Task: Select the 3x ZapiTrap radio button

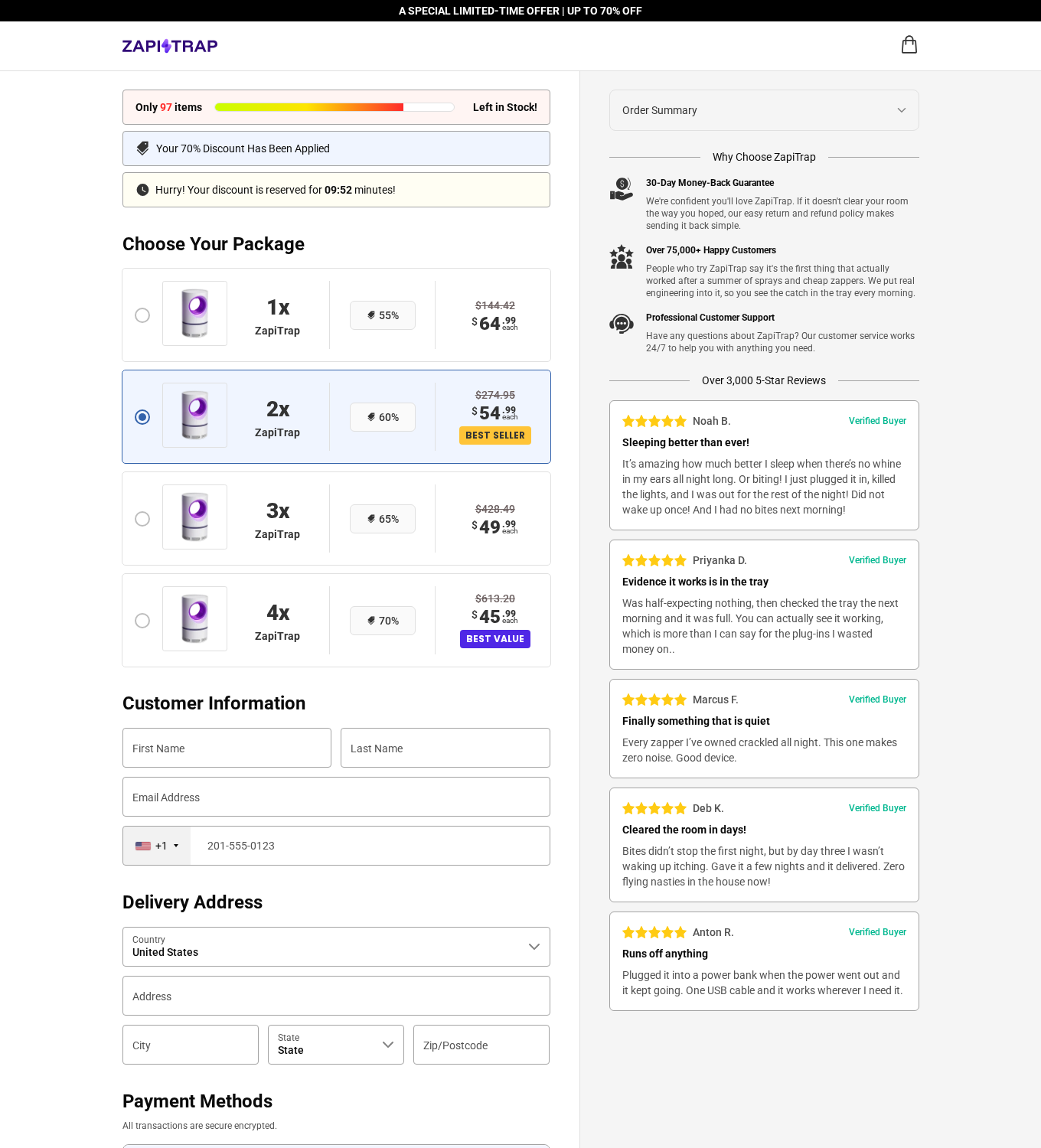Action: [142, 519]
